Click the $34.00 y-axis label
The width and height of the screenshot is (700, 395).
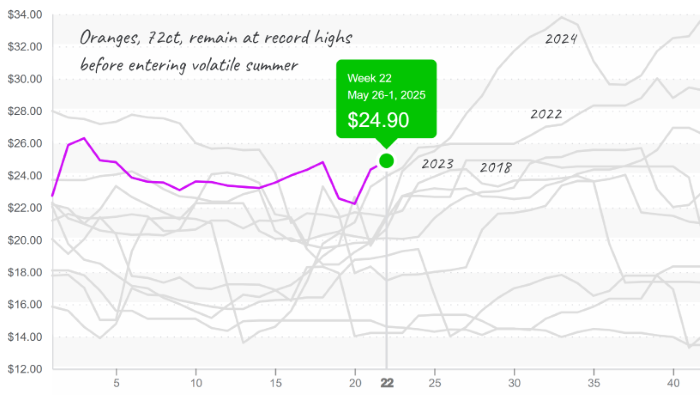click(25, 15)
